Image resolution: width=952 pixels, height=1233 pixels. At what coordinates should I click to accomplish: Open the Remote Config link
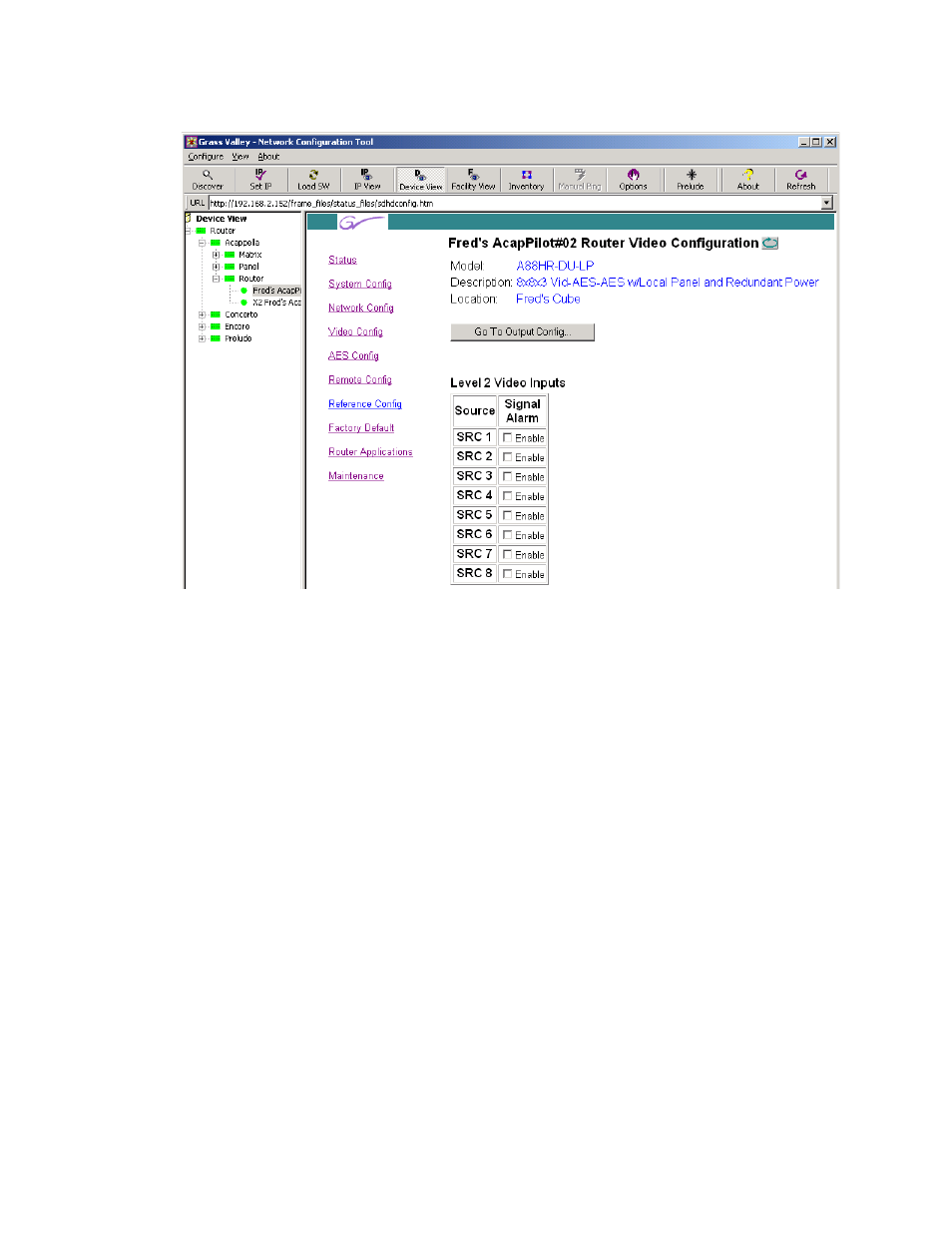coord(360,379)
